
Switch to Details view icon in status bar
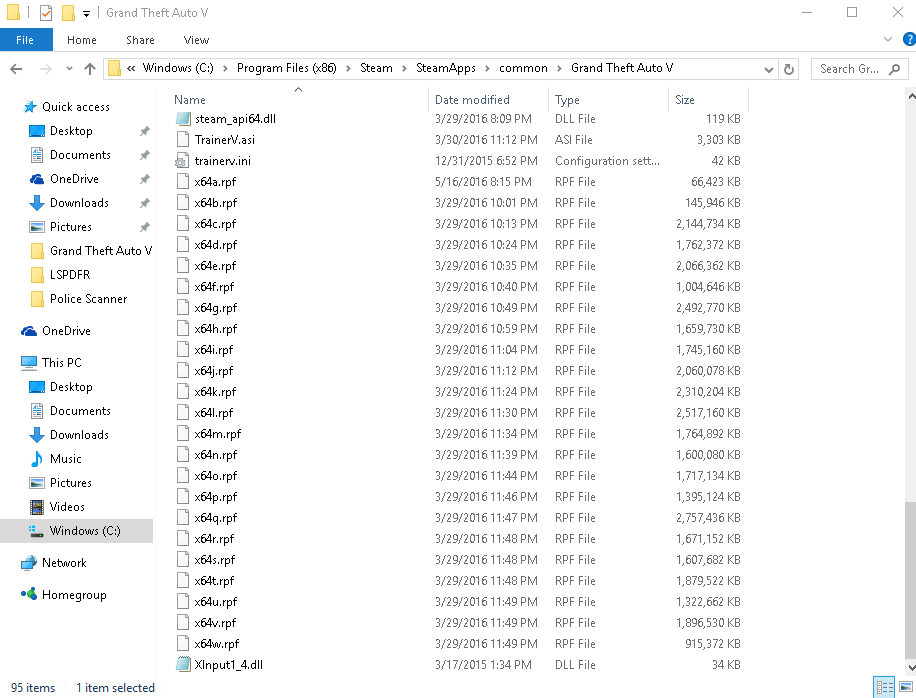click(x=883, y=687)
